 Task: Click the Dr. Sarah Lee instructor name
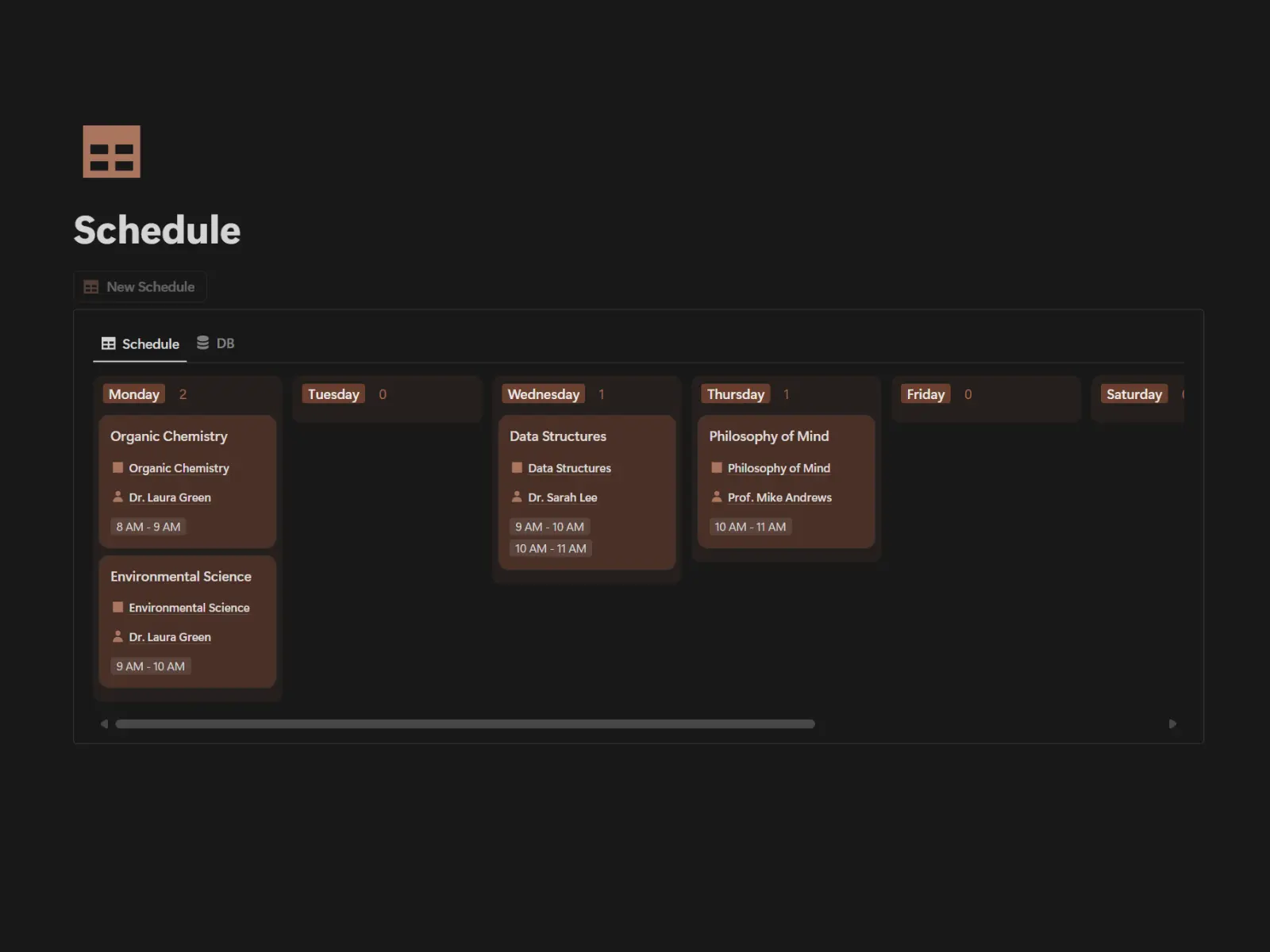click(x=563, y=497)
